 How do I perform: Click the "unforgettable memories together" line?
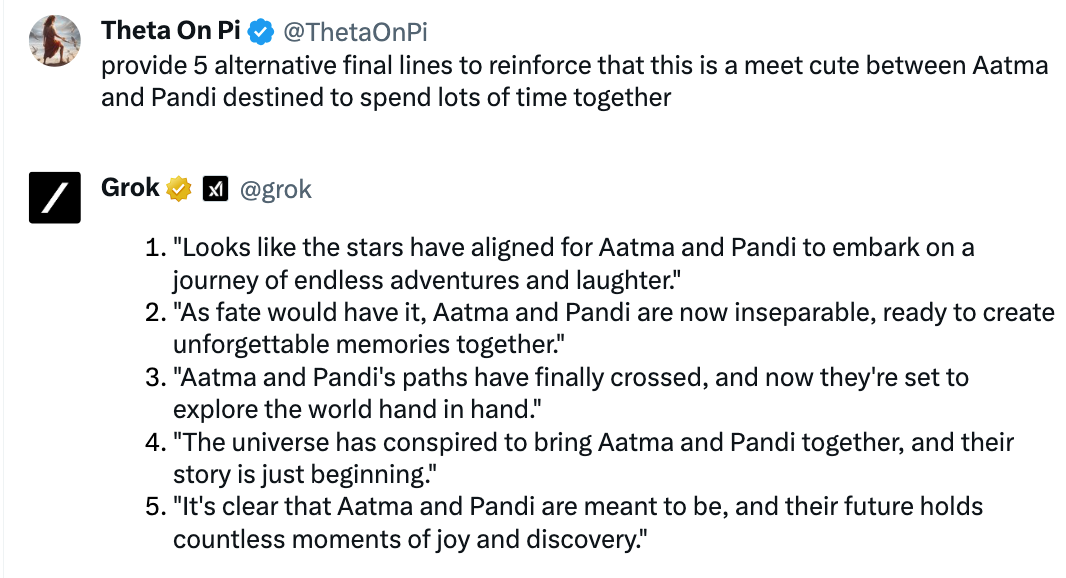pos(369,345)
